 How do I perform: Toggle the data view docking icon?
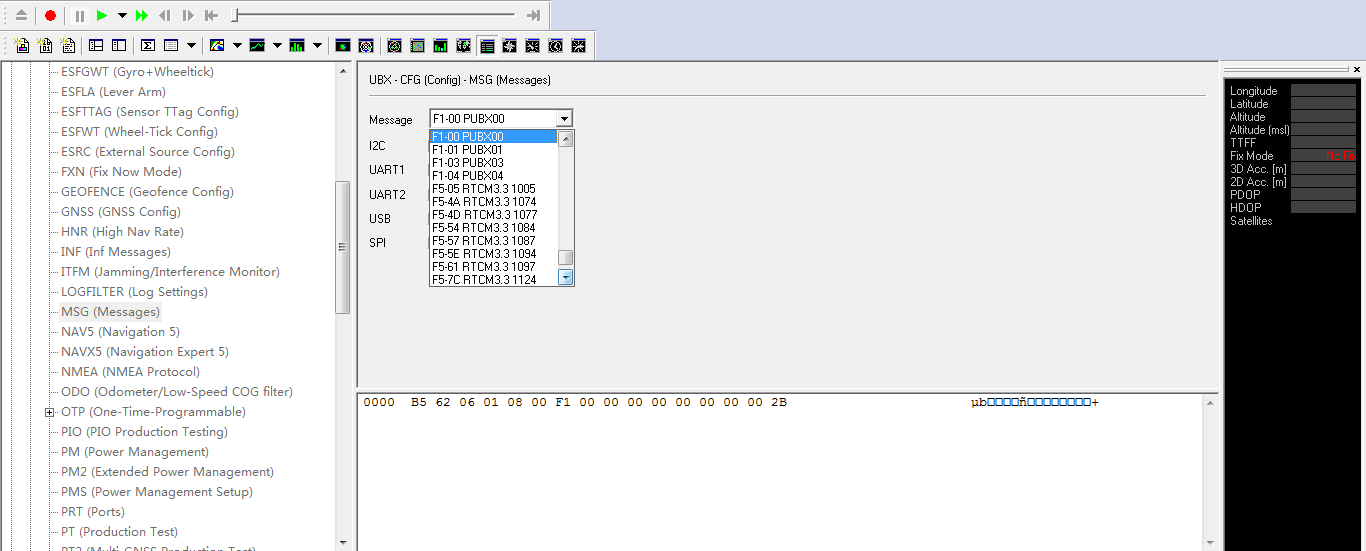pyautogui.click(x=487, y=45)
